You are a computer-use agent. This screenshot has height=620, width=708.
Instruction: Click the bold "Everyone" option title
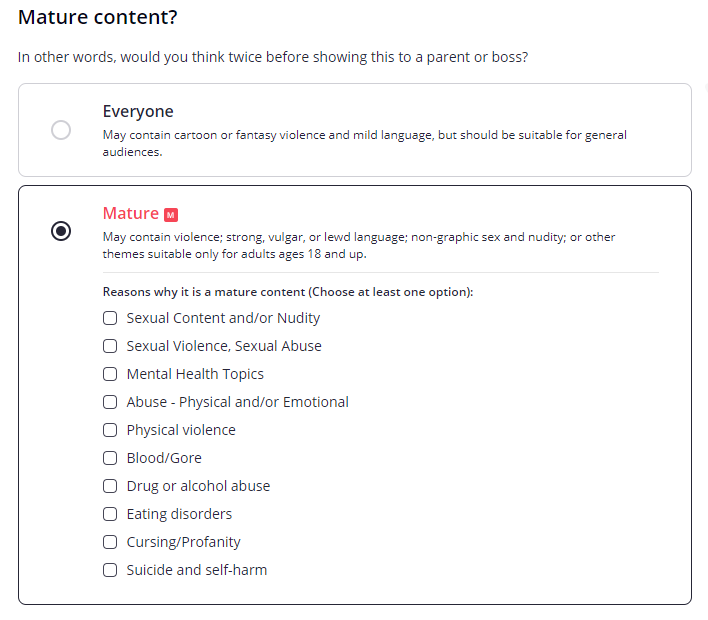138,111
